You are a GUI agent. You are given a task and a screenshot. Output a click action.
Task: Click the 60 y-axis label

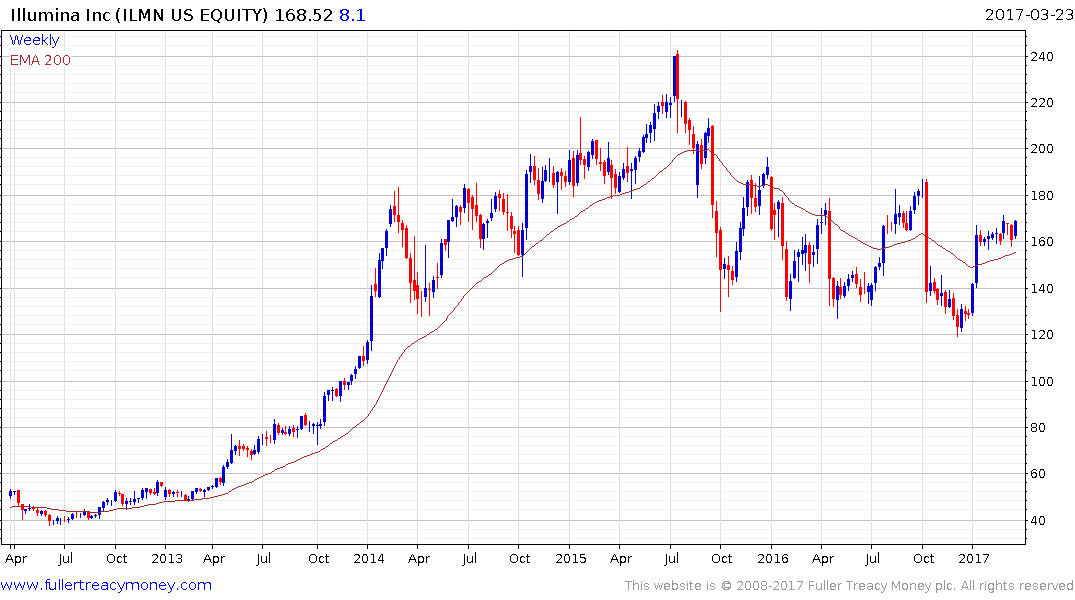coord(1039,474)
